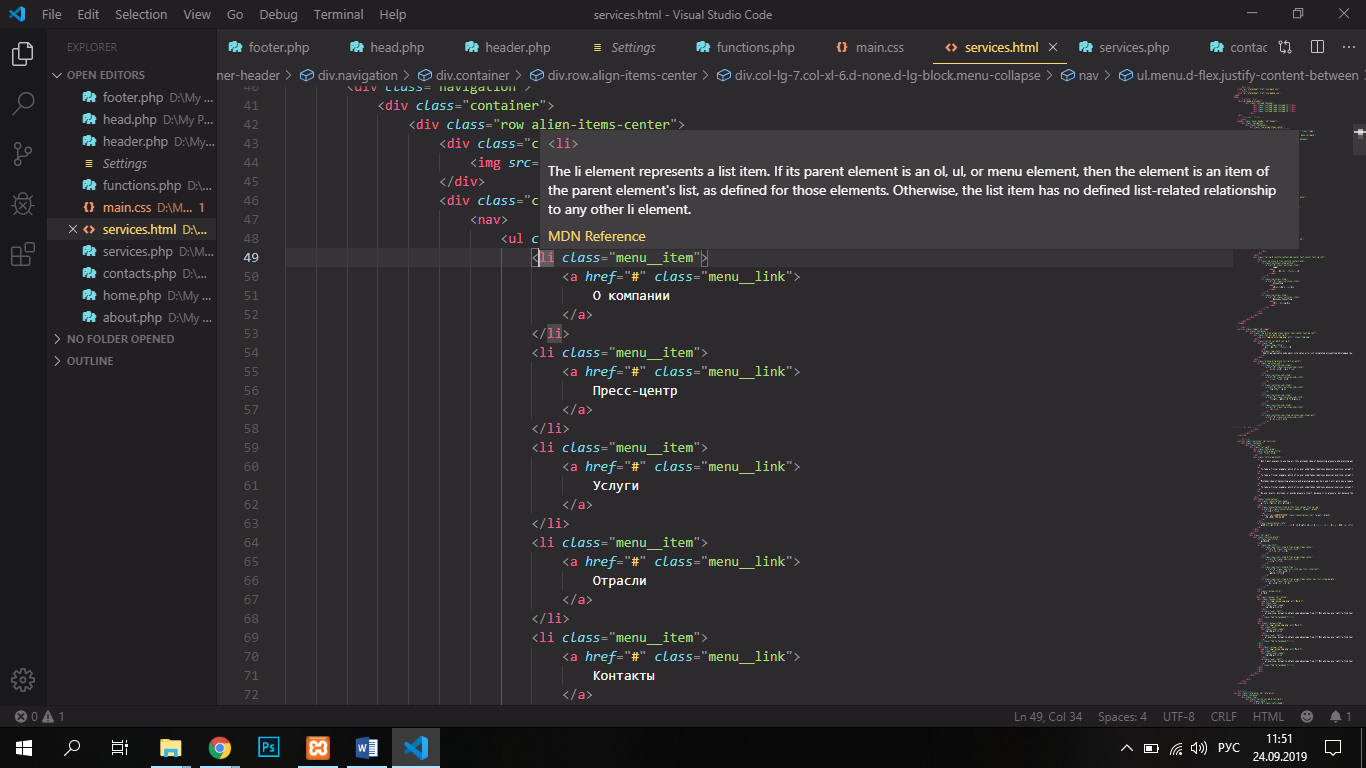Collapse the Open Editors section
The width and height of the screenshot is (1366, 768).
106,75
